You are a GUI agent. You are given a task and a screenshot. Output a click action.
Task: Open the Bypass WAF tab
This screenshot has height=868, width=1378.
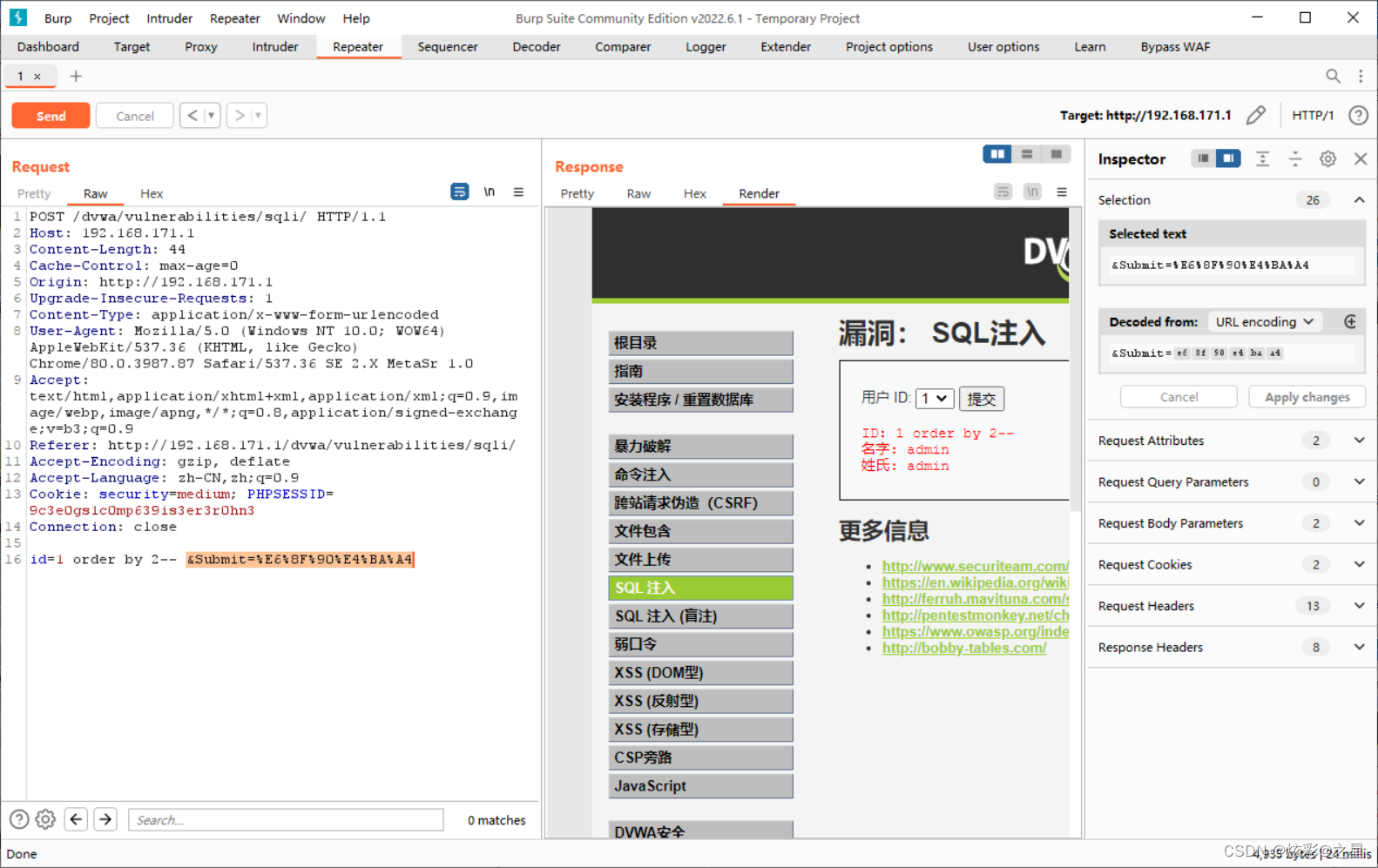[x=1175, y=47]
